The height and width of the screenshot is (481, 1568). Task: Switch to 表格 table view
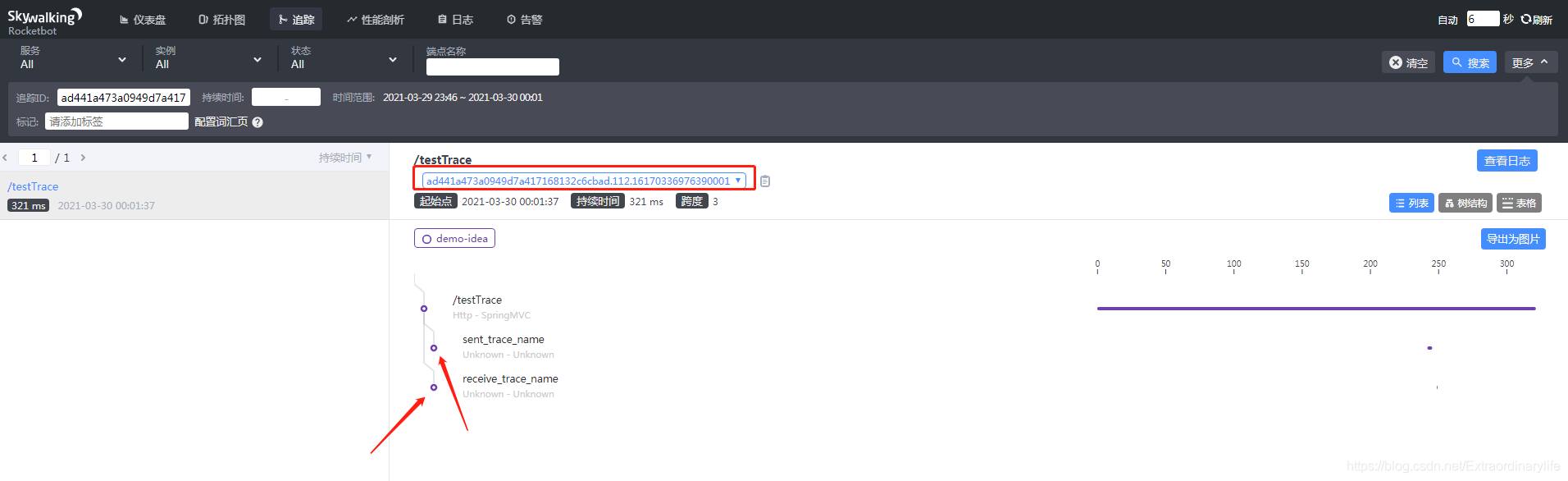[1519, 203]
